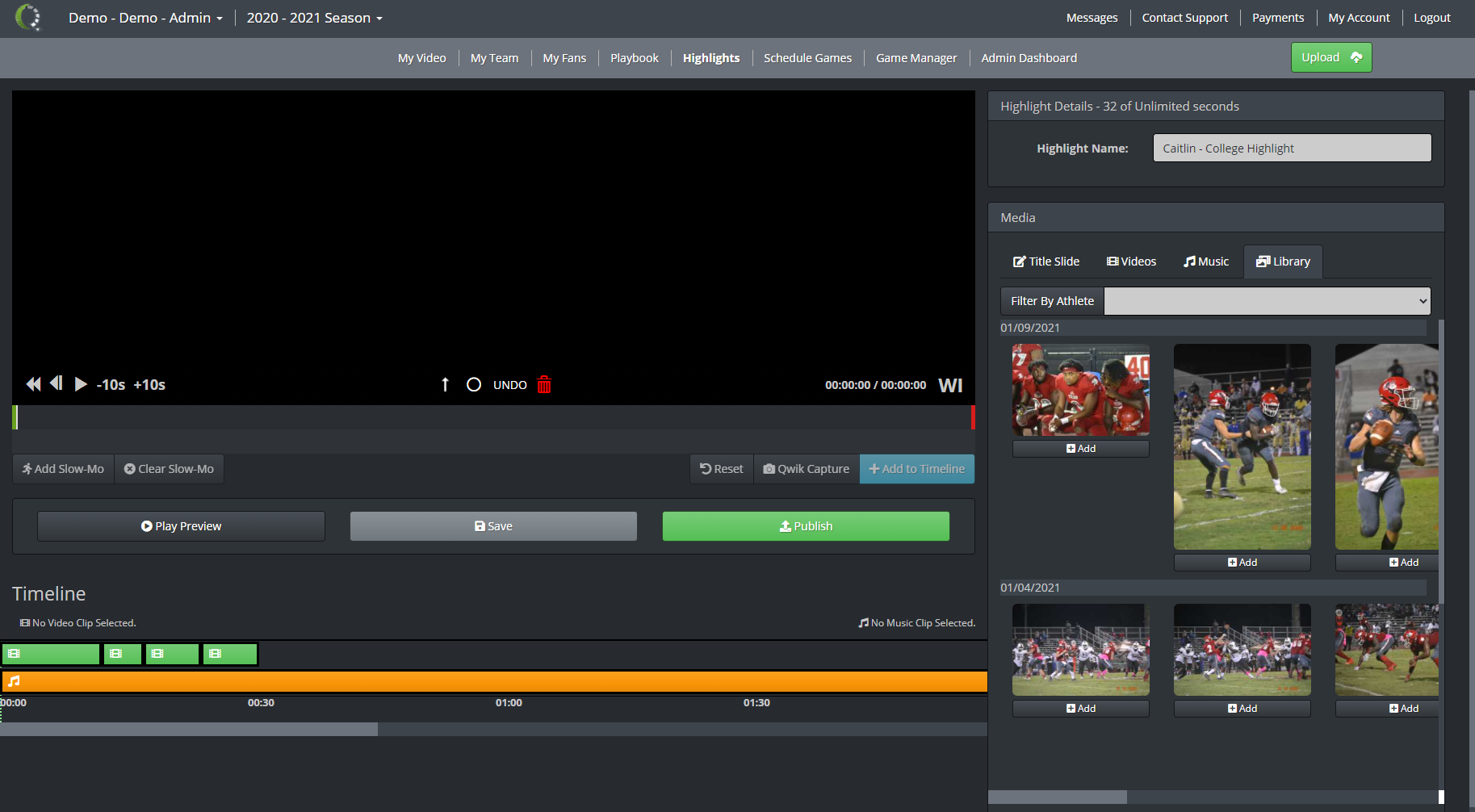
Task: Select the Clear Slow-Mo tool
Action: point(169,468)
